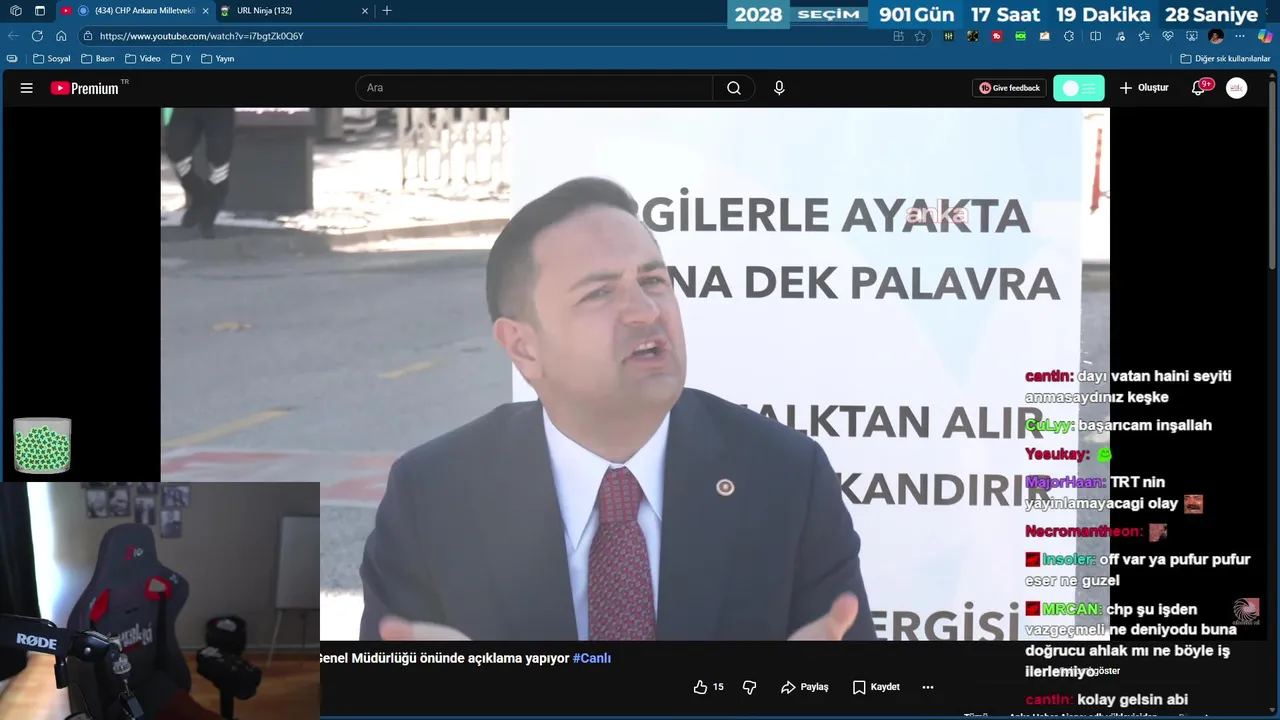Open the favorites list toolbar icon
The height and width of the screenshot is (720, 1280).
pyautogui.click(x=1144, y=36)
